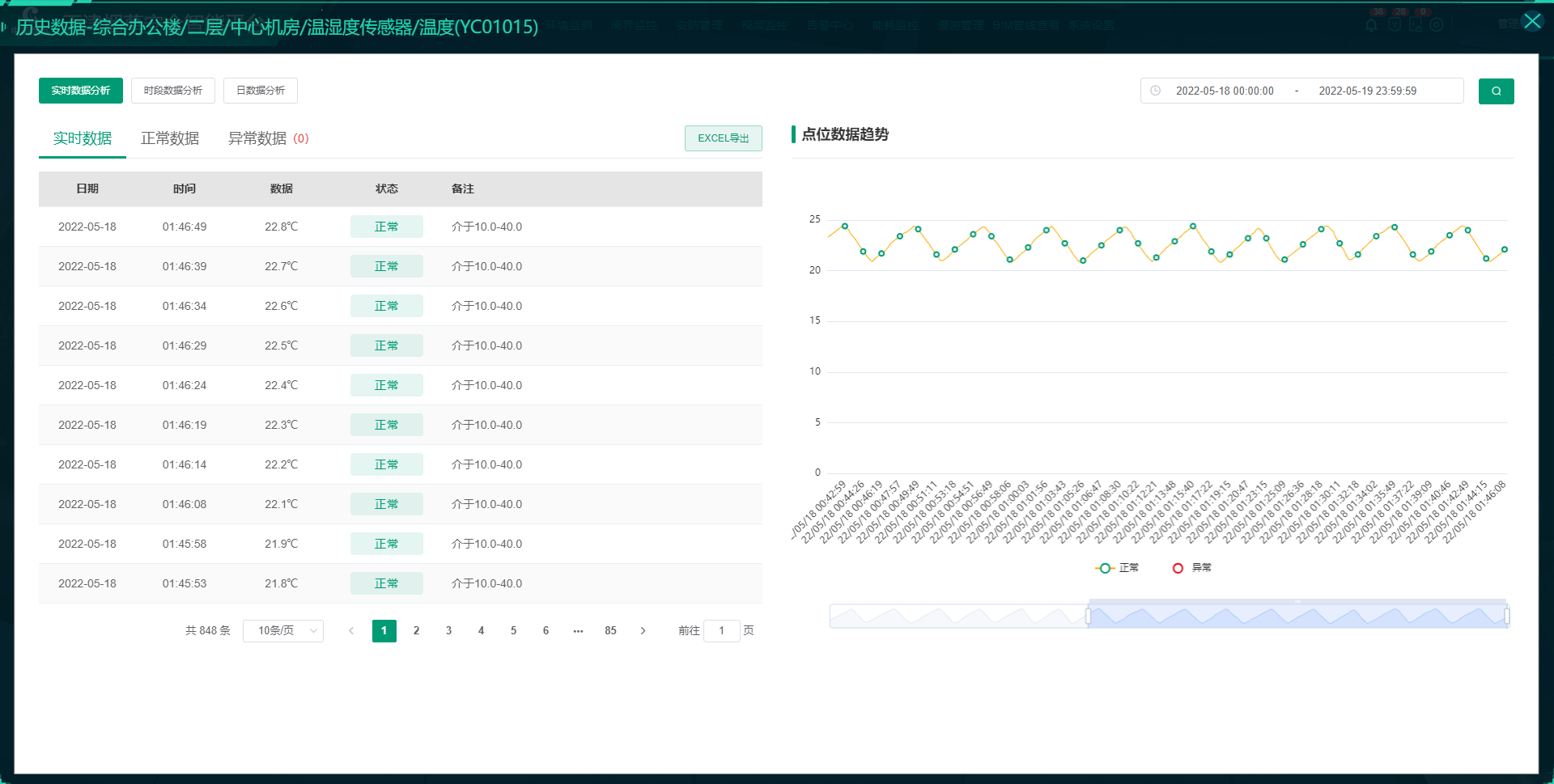
Task: Click the 备注 column header
Action: pyautogui.click(x=463, y=189)
